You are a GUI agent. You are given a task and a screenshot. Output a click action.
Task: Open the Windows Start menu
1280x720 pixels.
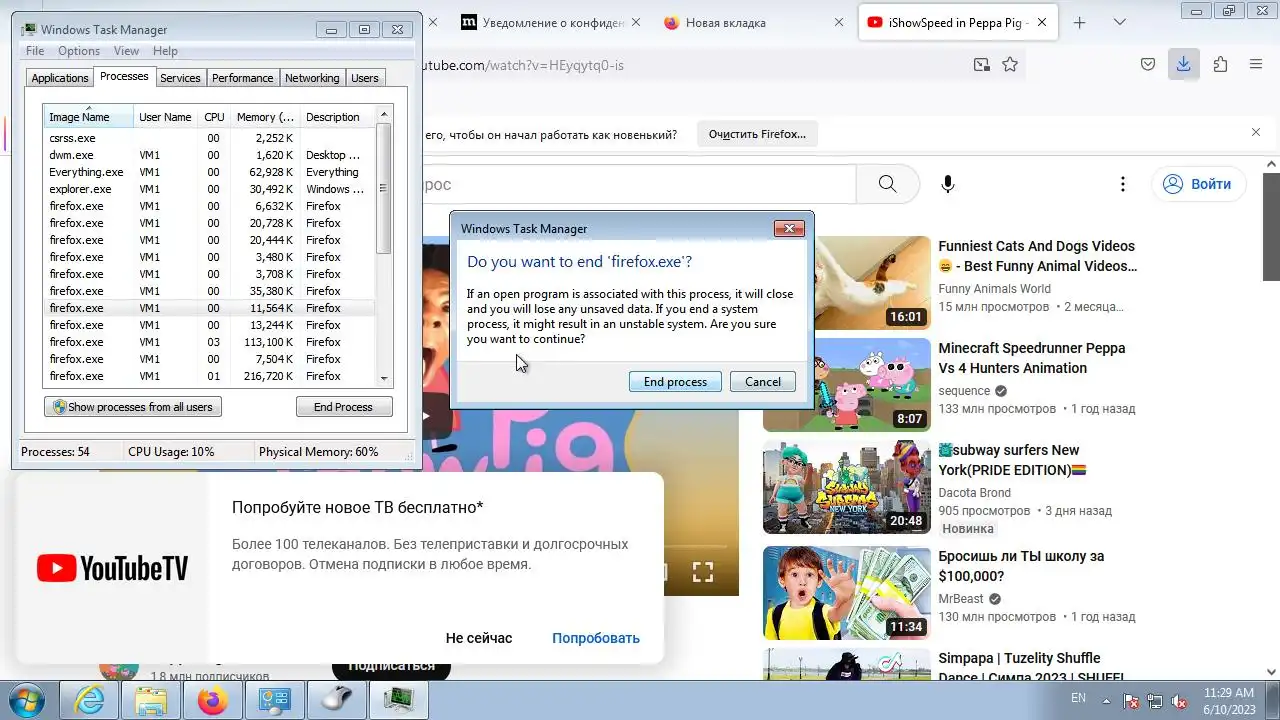(x=27, y=700)
